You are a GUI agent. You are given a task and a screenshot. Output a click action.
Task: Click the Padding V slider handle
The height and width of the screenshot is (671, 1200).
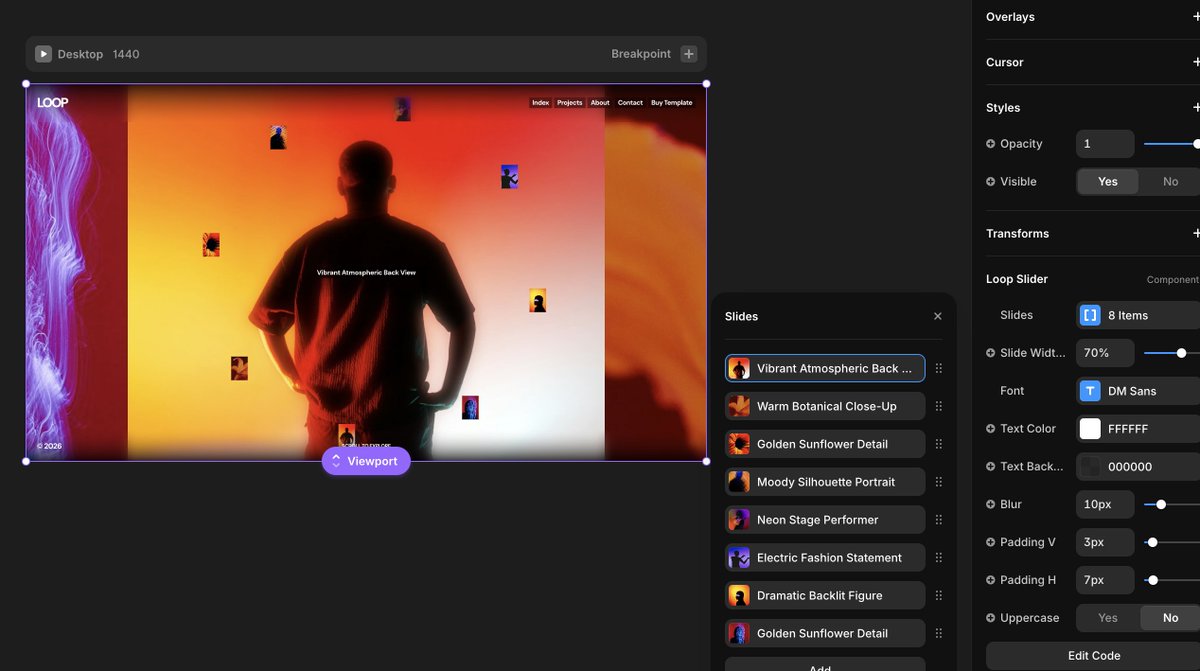click(x=1152, y=543)
